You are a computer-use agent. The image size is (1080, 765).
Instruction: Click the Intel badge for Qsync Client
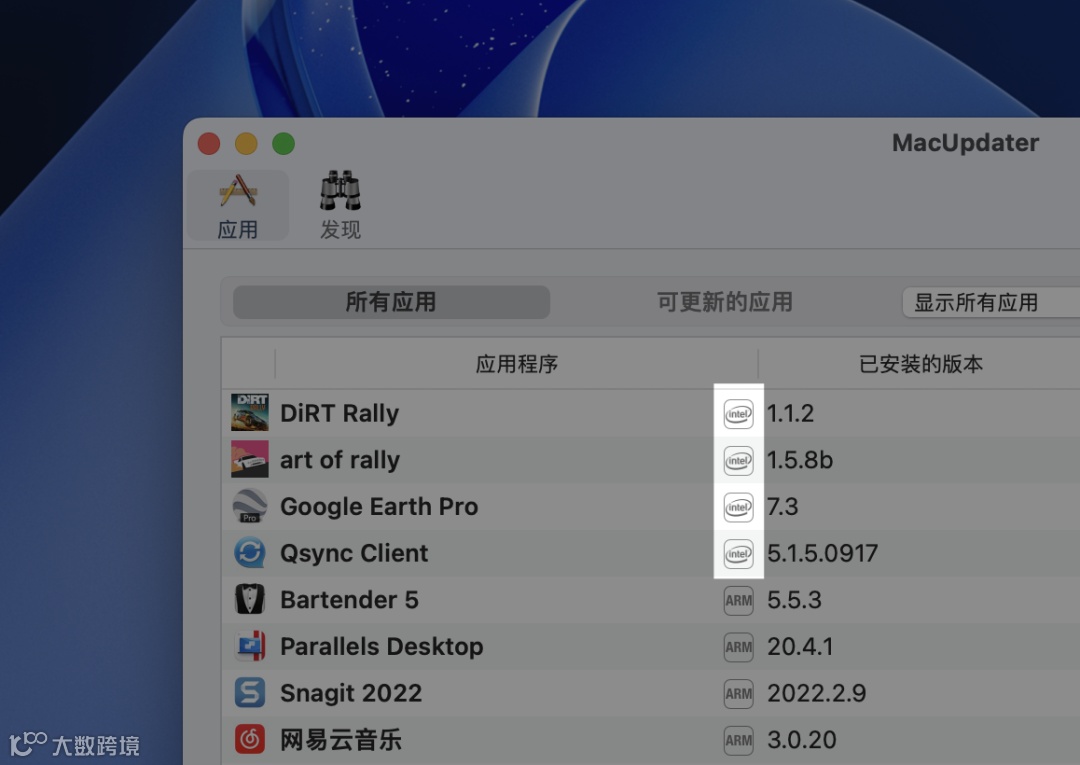point(738,554)
